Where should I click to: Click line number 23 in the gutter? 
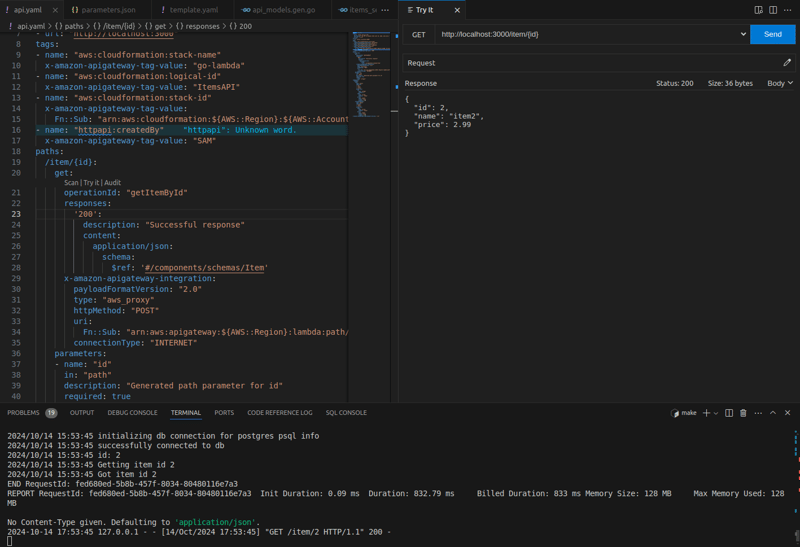pyautogui.click(x=16, y=214)
